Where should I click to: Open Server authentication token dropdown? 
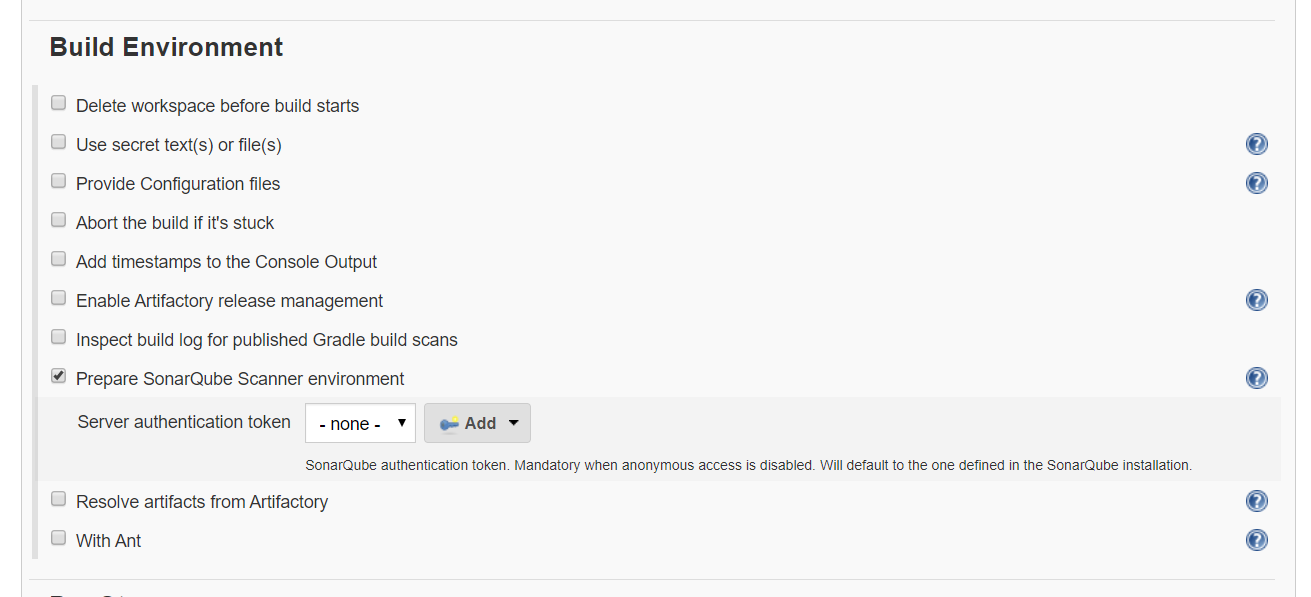tap(360, 423)
